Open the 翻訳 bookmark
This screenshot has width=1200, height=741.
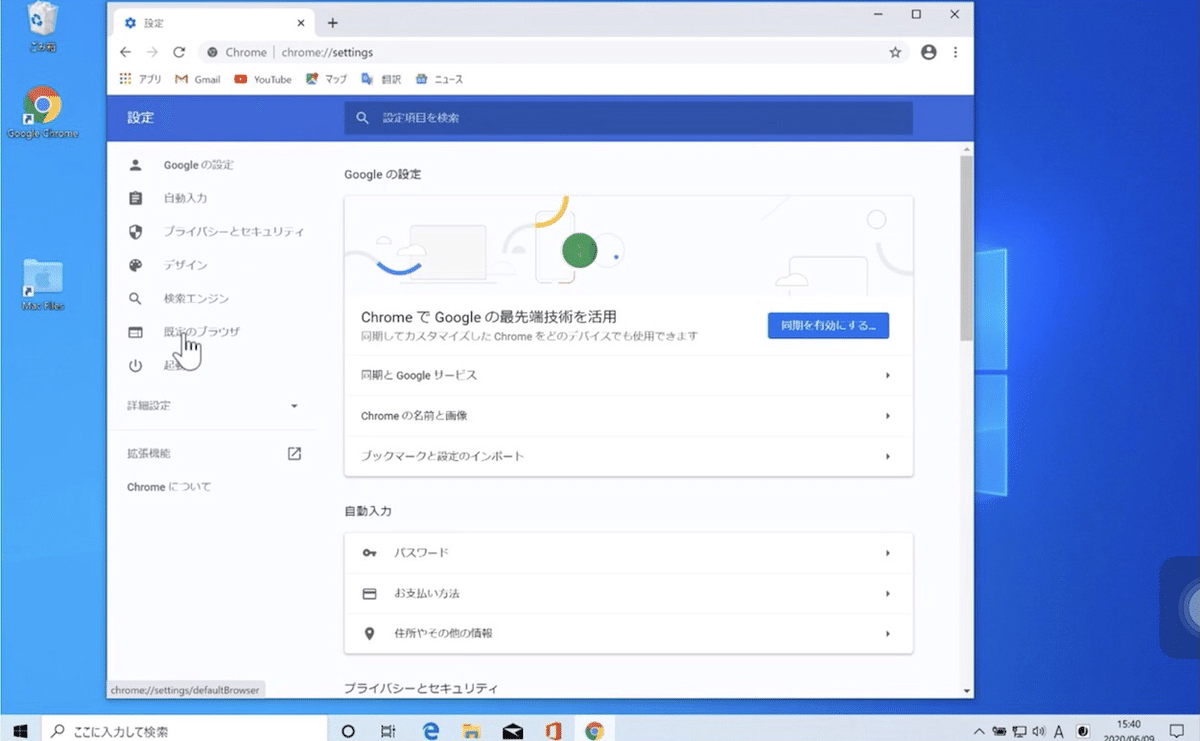381,79
